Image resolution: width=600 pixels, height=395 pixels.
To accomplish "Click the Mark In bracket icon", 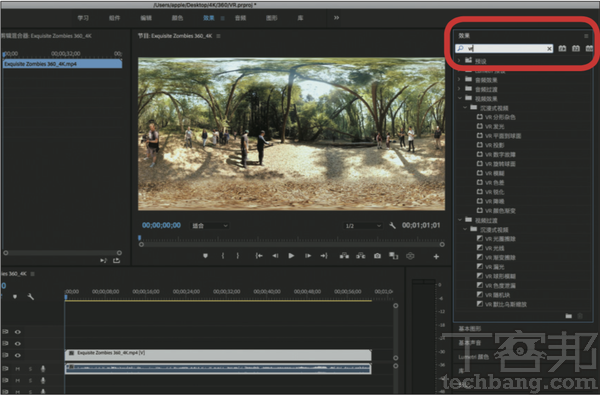I will tap(223, 256).
